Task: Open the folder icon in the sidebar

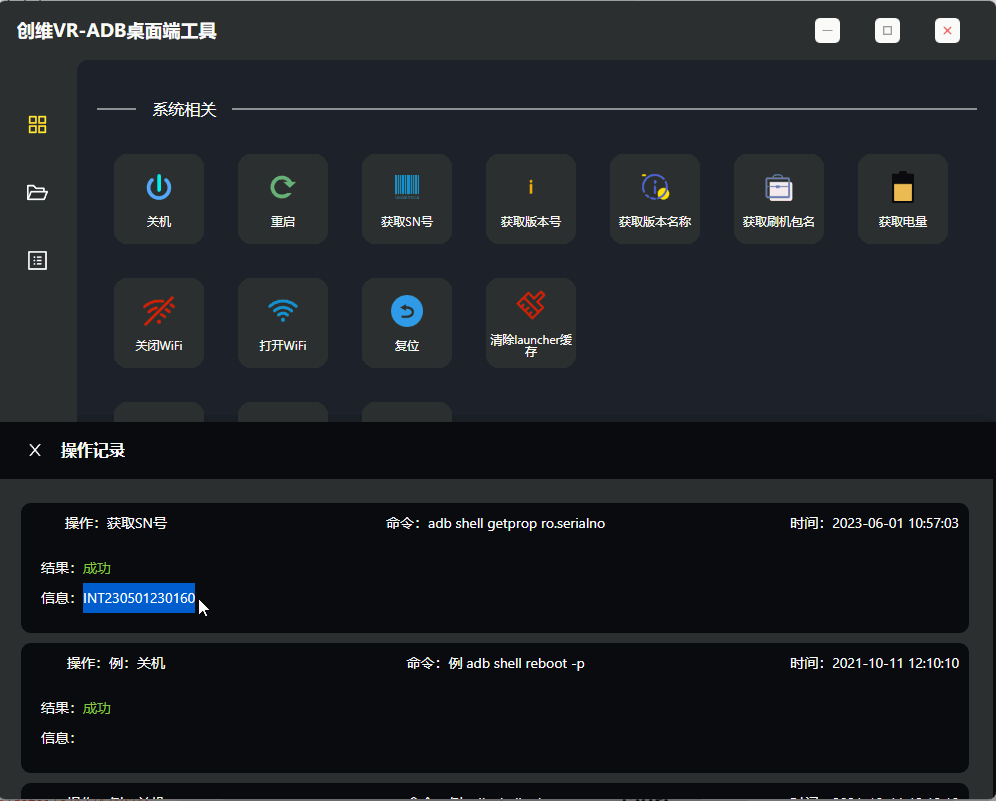Action: point(37,192)
